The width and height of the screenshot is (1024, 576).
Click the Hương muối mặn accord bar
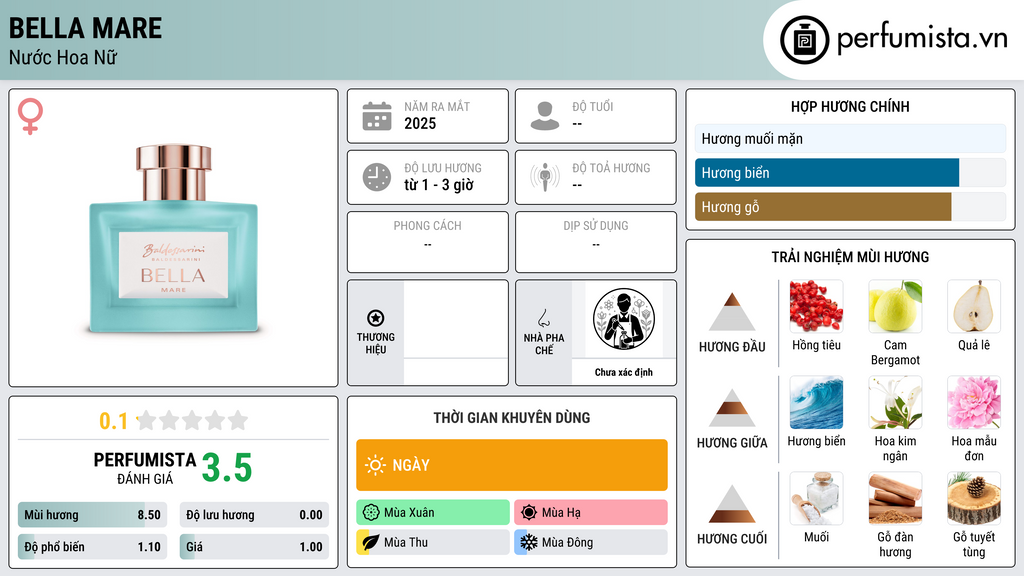pyautogui.click(x=850, y=138)
